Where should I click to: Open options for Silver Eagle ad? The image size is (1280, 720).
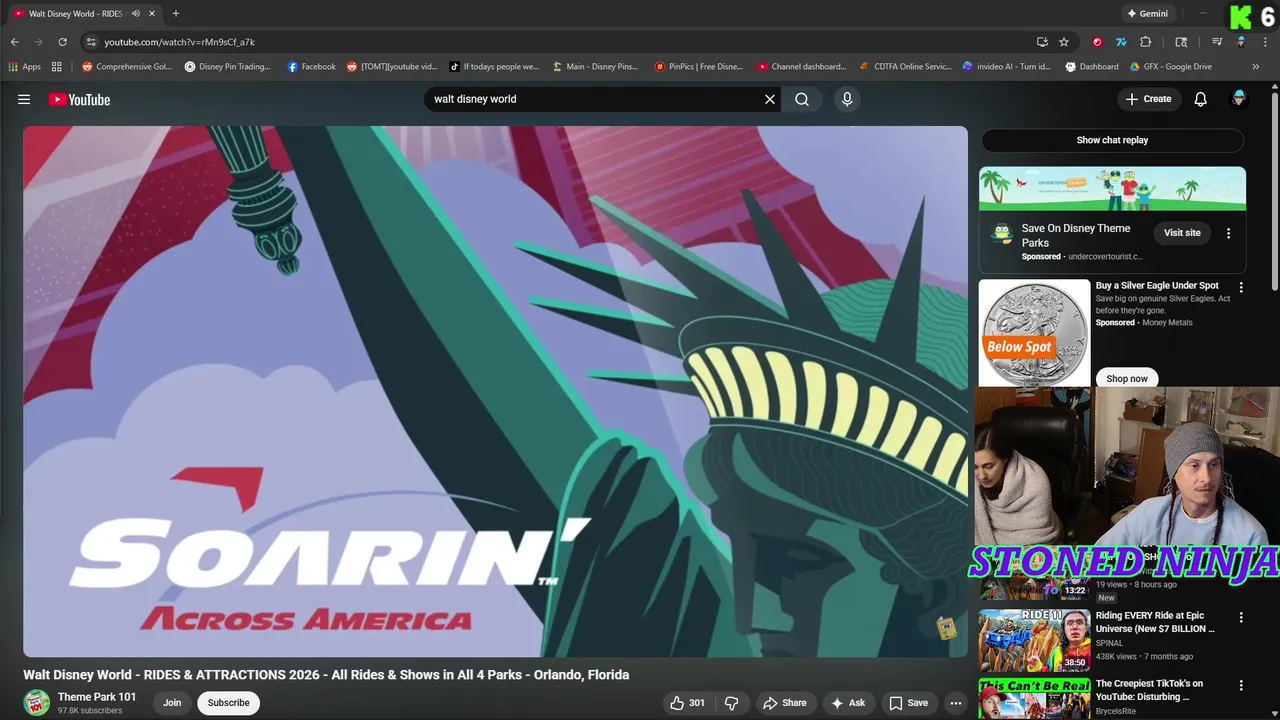[x=1241, y=287]
